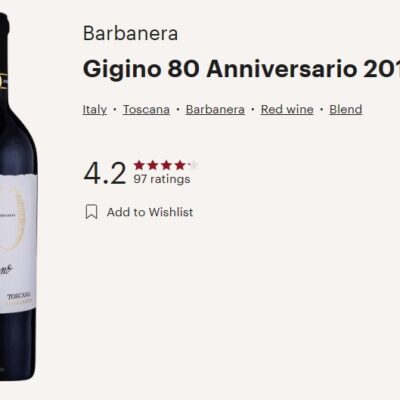
Task: Click the bookmark wishlist icon
Action: tap(91, 212)
